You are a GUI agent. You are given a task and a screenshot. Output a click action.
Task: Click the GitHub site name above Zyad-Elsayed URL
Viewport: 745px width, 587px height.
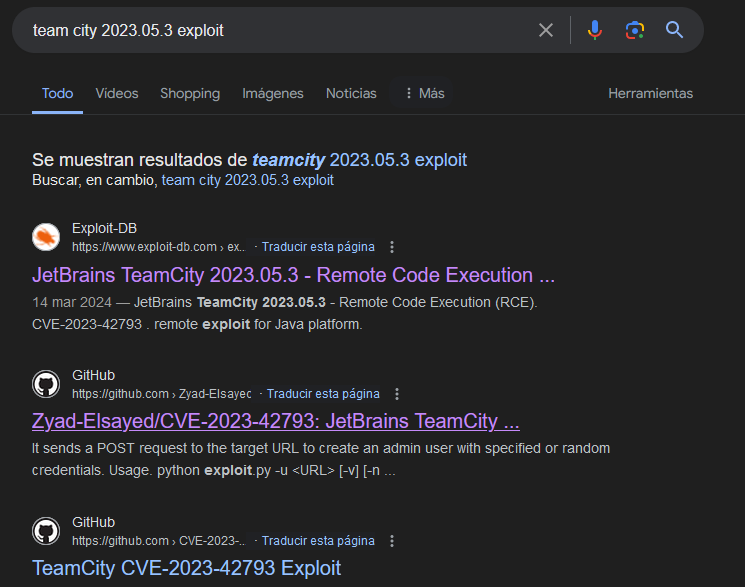(94, 375)
